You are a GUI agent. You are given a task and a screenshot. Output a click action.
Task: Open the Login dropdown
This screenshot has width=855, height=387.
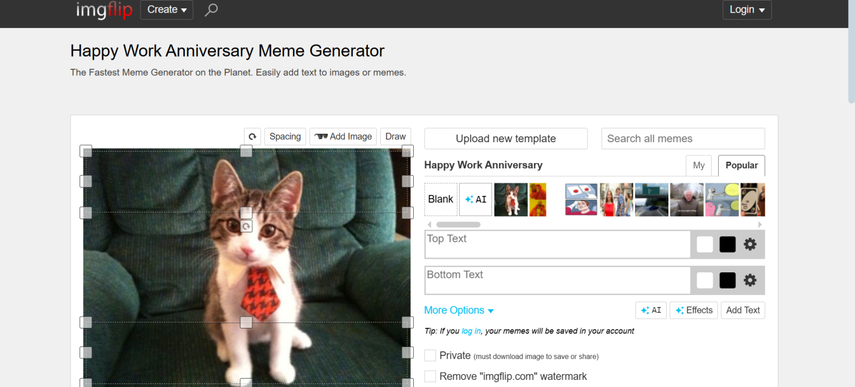point(747,10)
